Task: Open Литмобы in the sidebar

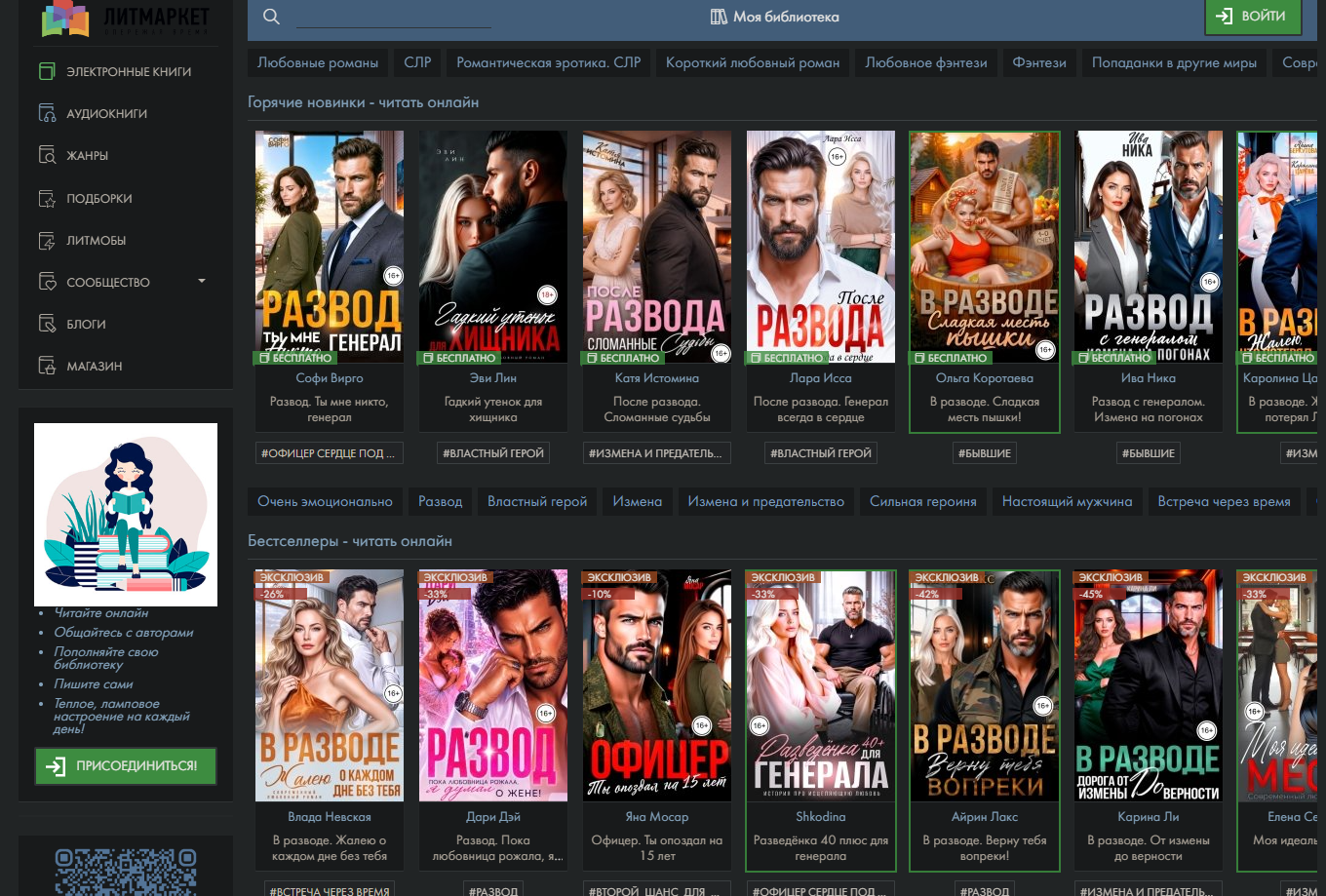Action: (x=97, y=240)
